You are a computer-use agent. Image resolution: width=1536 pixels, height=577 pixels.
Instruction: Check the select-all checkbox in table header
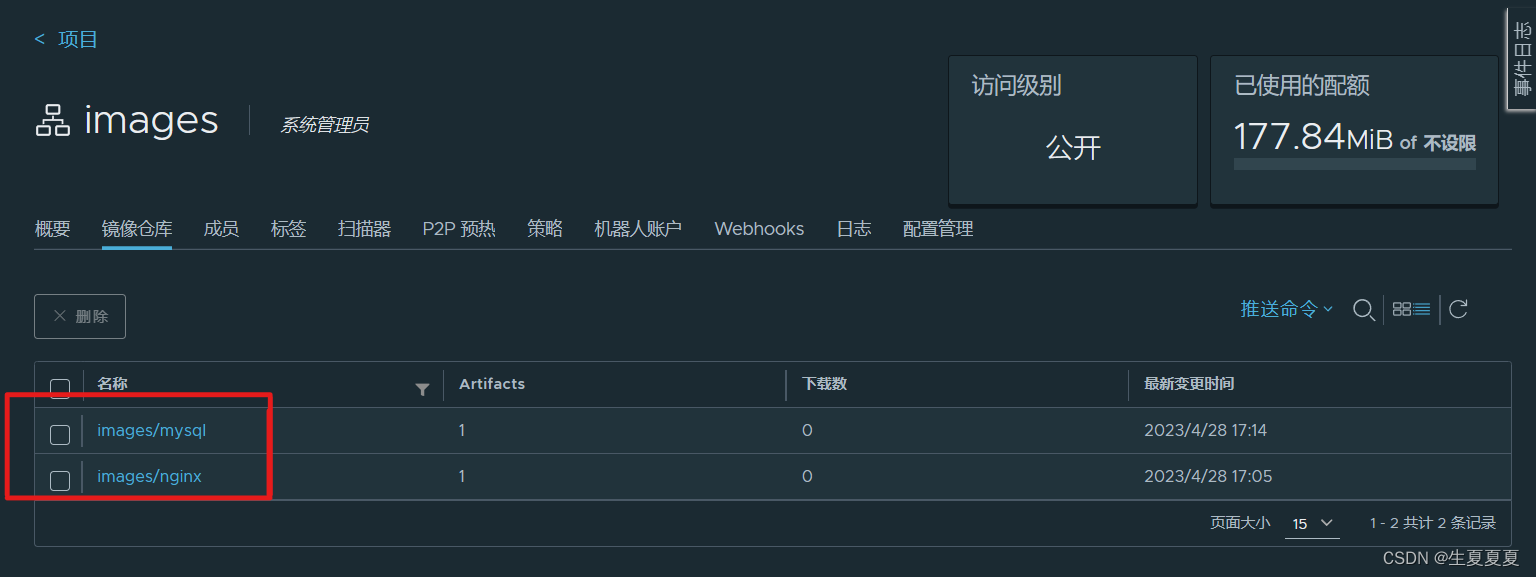(59, 388)
